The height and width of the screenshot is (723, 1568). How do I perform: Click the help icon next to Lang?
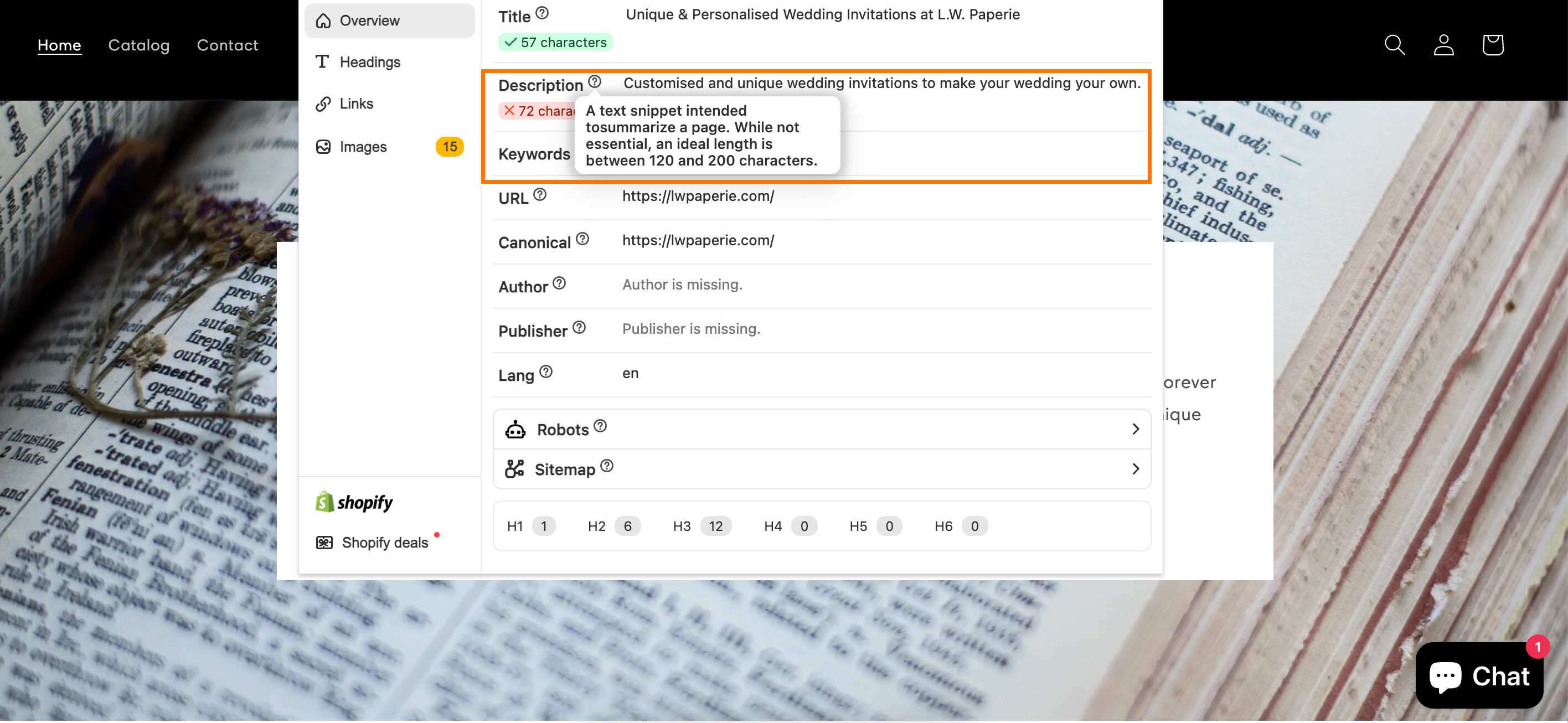[x=546, y=371]
